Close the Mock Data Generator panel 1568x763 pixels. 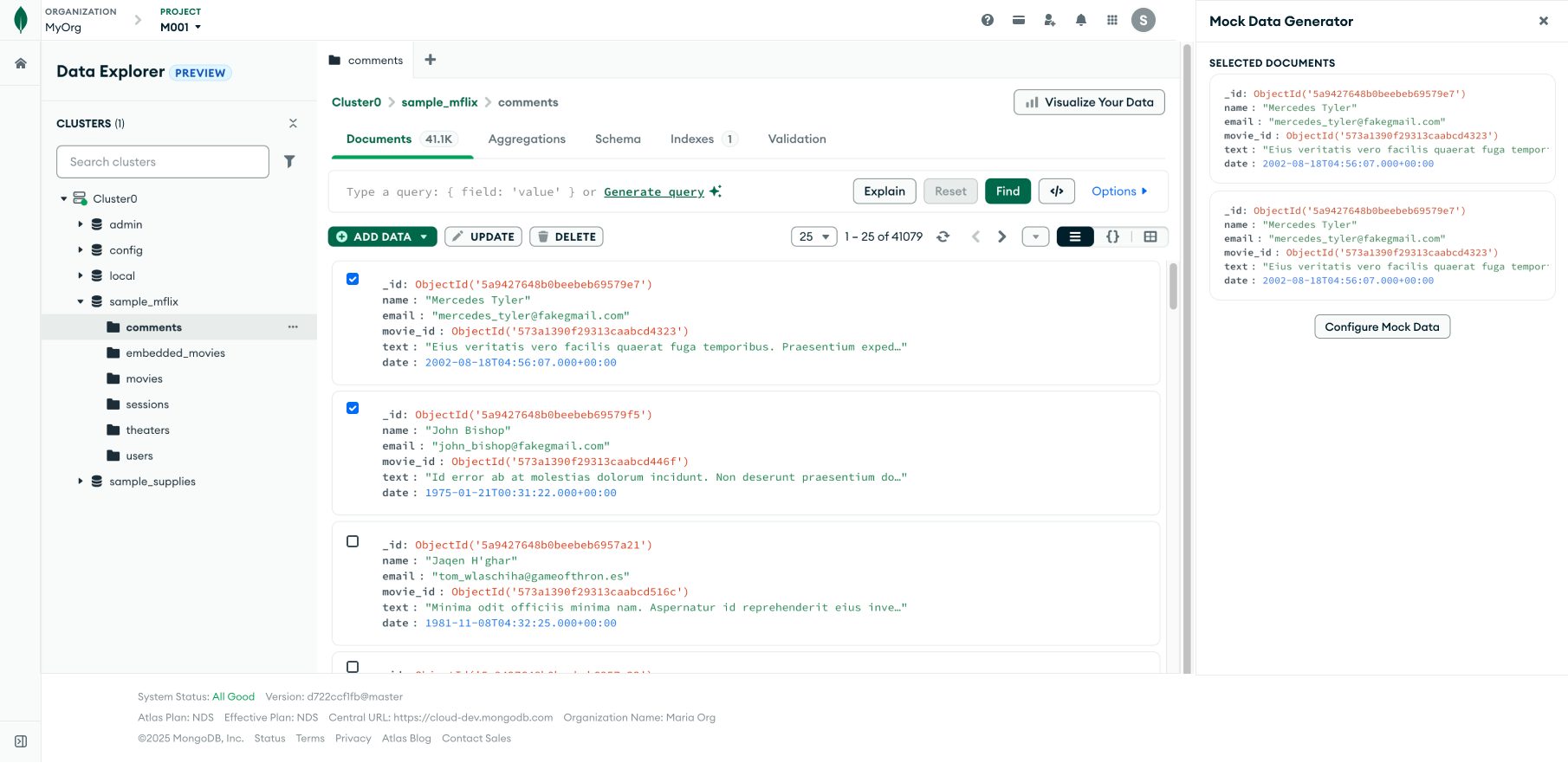click(x=1544, y=21)
